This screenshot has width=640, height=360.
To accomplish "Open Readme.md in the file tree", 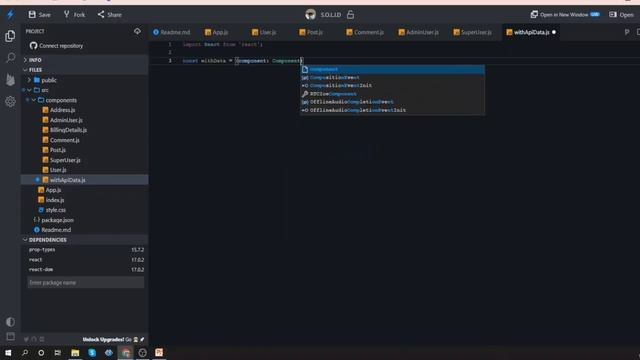I will click(x=56, y=230).
